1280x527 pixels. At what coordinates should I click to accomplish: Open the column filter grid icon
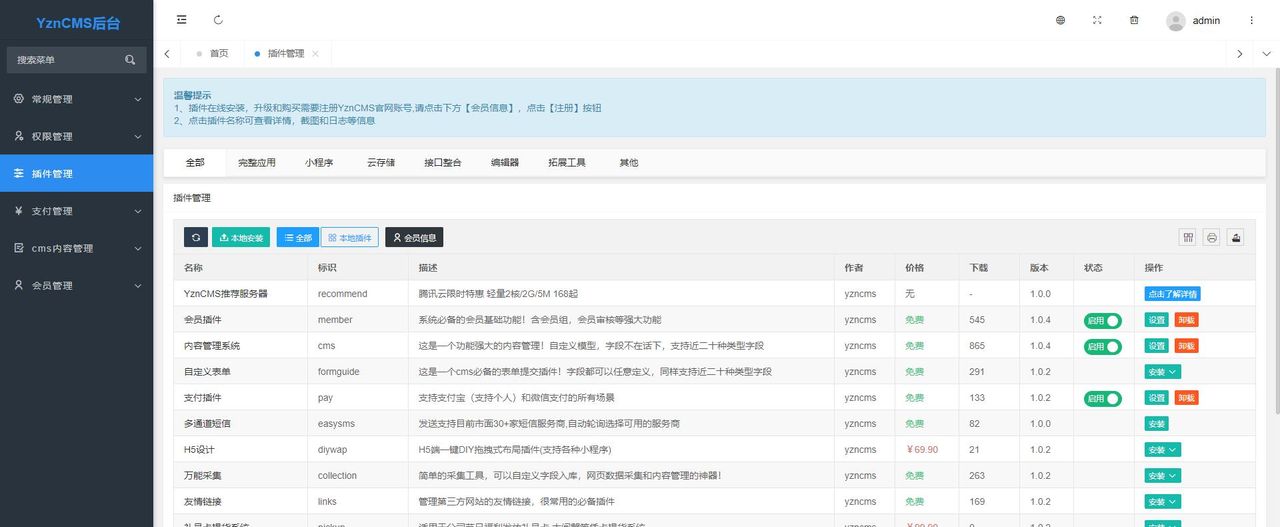(1188, 237)
